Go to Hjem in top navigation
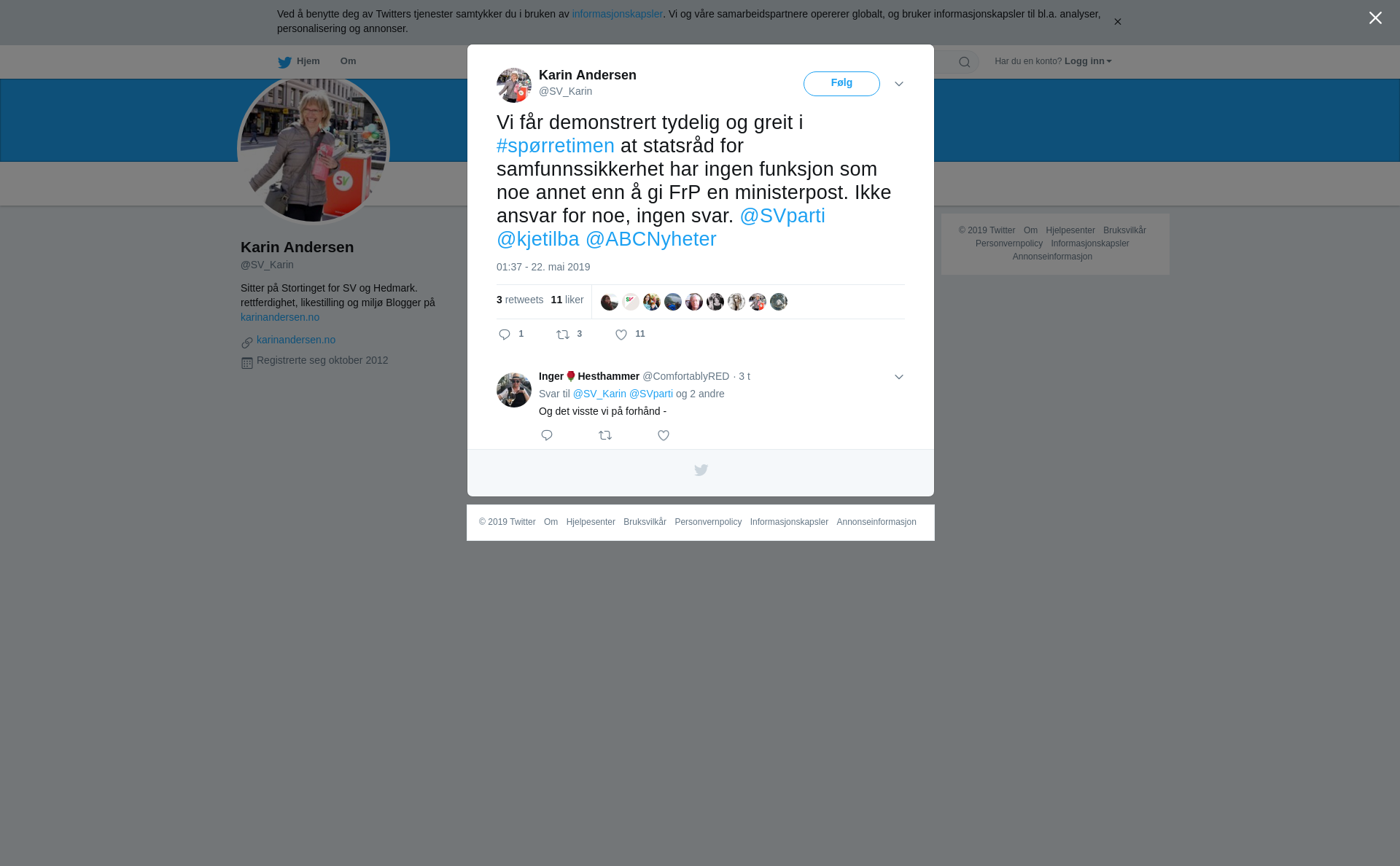1400x866 pixels. tap(299, 61)
